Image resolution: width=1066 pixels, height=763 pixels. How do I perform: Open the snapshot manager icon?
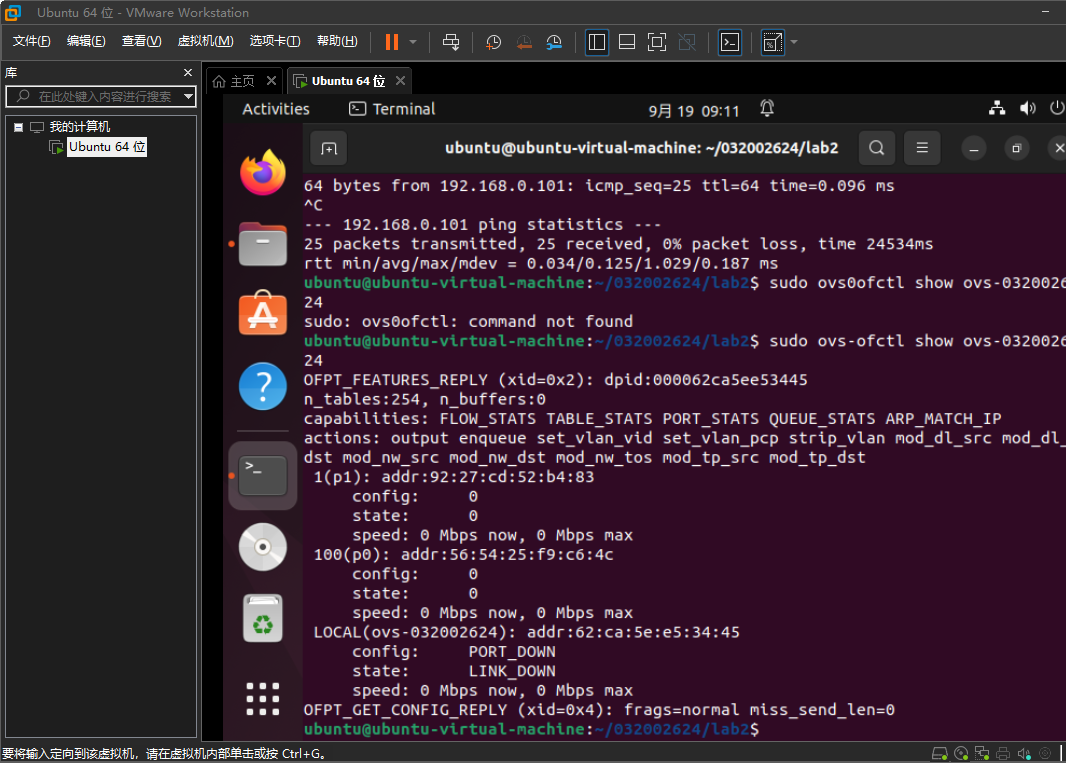[x=554, y=42]
